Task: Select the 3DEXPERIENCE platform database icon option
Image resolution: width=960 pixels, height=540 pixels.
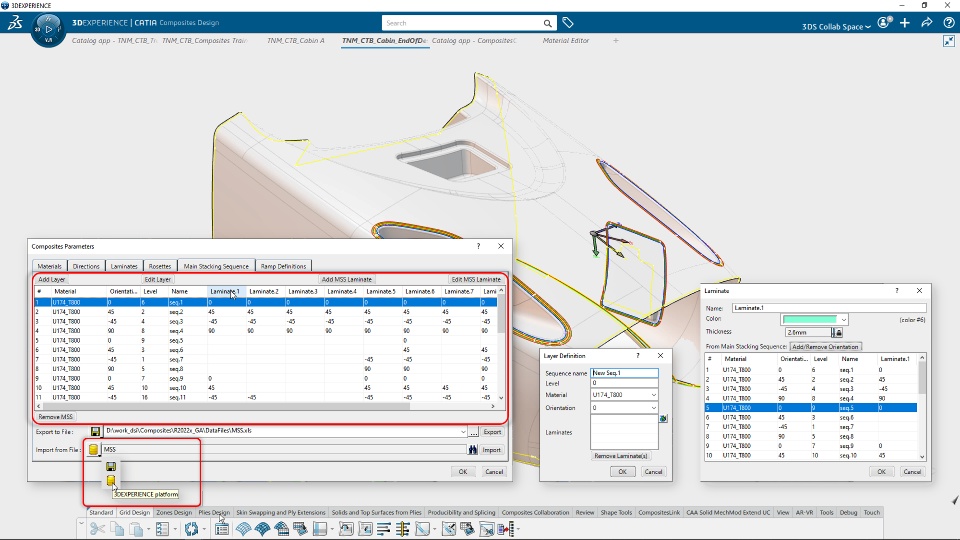Action: [x=111, y=481]
